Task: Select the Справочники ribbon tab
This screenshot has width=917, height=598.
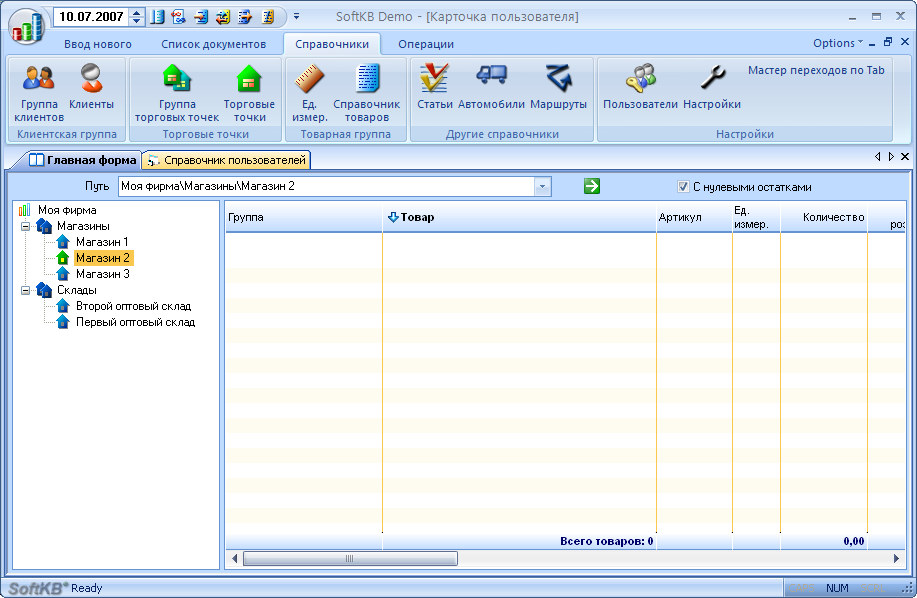Action: point(332,44)
